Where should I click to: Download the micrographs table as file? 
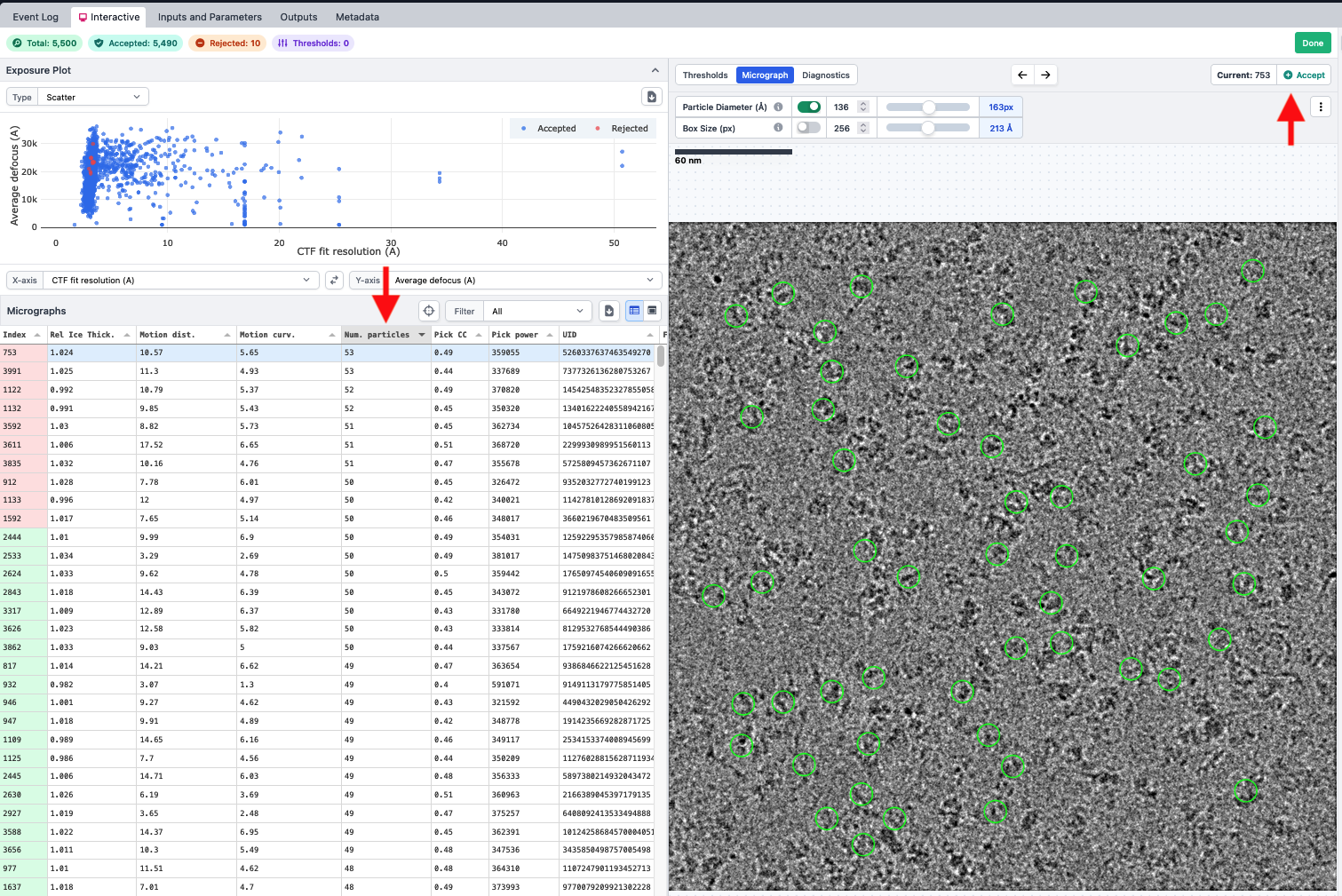pyautogui.click(x=609, y=311)
